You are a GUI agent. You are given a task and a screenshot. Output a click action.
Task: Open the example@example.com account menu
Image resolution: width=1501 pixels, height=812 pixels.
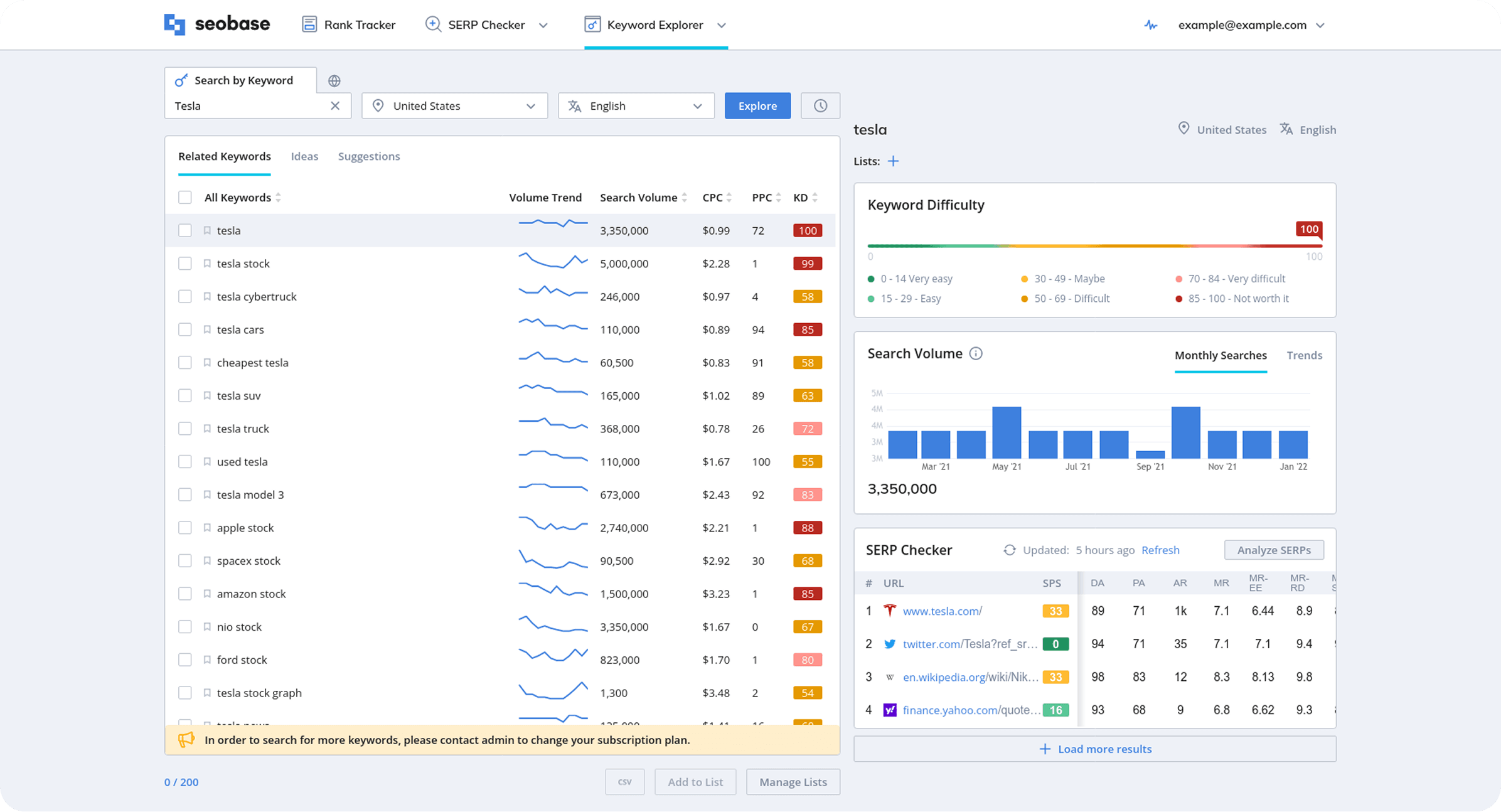pyautogui.click(x=1251, y=25)
